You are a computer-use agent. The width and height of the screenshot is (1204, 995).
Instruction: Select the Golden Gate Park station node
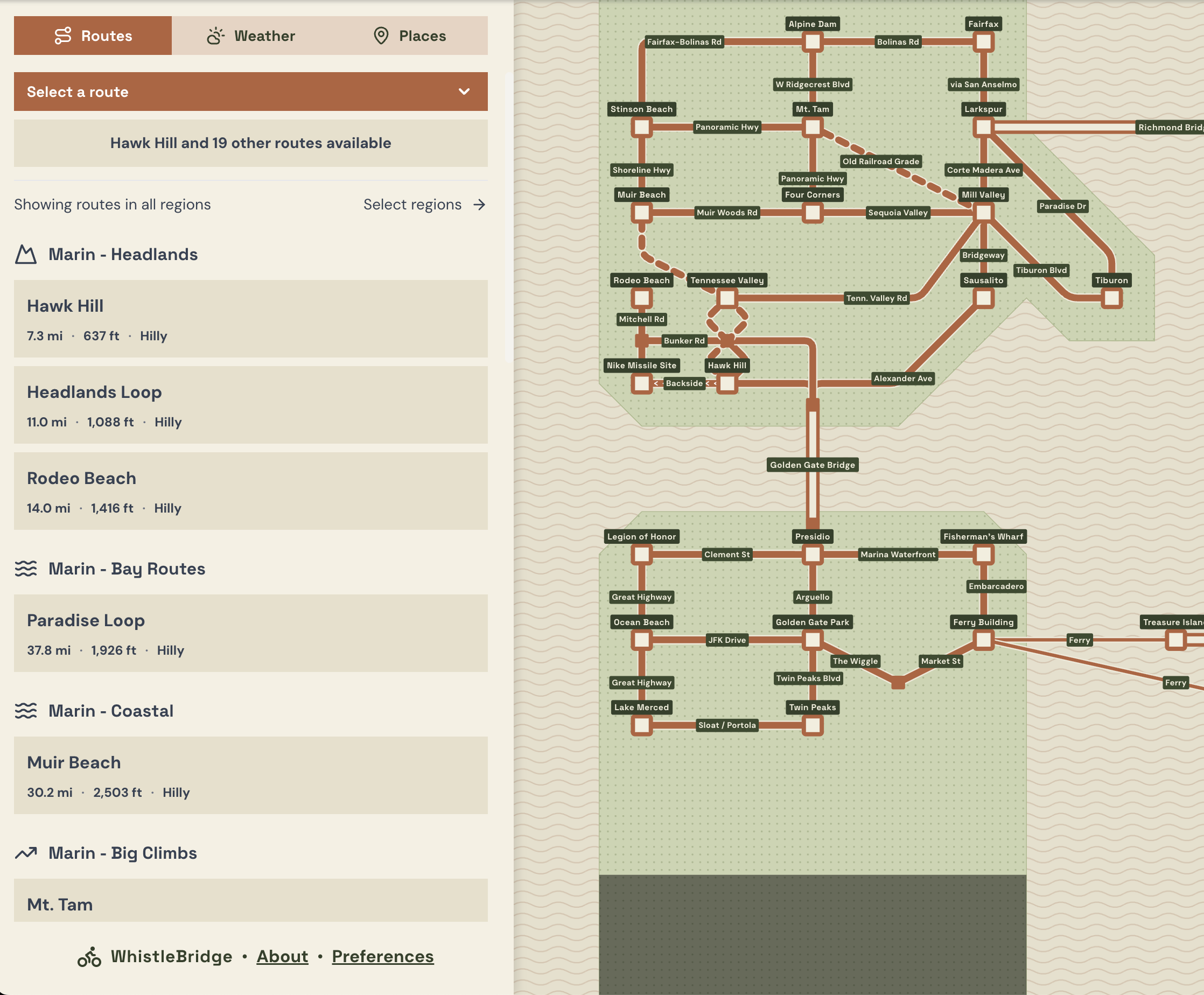(x=813, y=640)
